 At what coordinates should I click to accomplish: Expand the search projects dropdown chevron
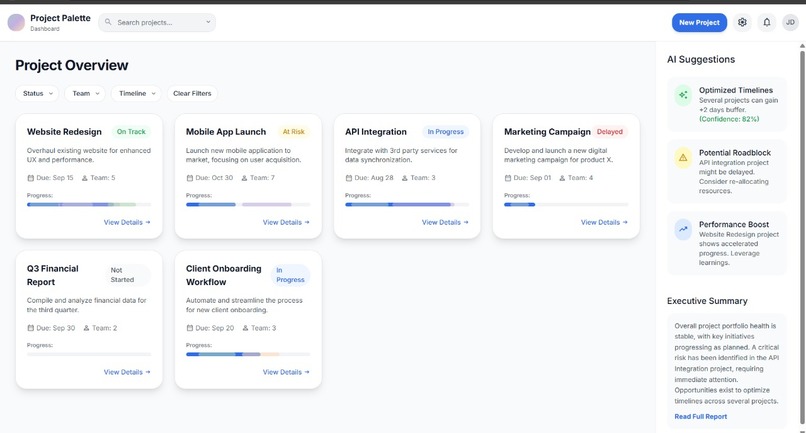point(208,22)
